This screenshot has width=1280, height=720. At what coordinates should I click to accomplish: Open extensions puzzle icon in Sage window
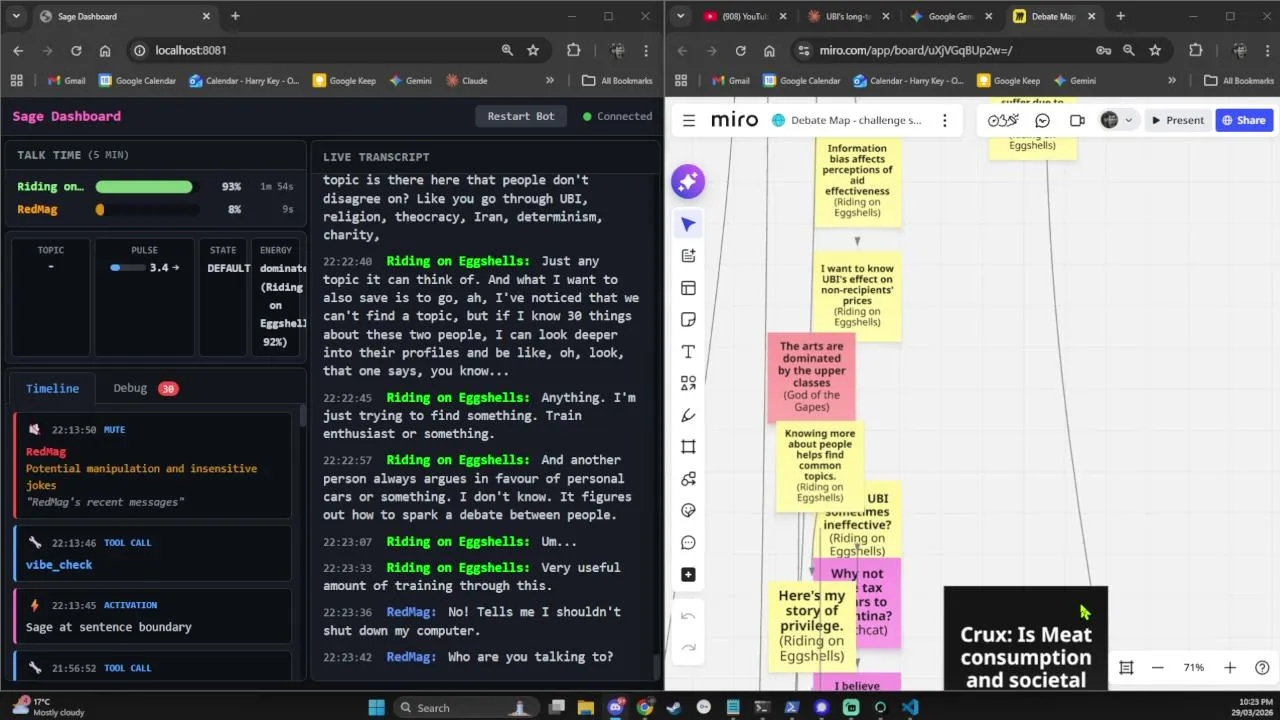pyautogui.click(x=573, y=50)
